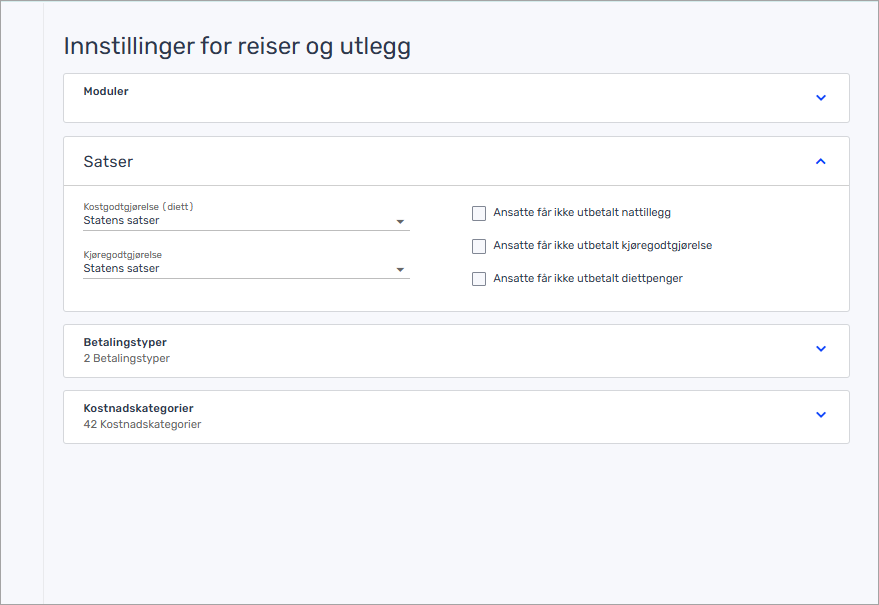
Task: Check the 'ikke utbetalt diettpenger' box
Action: point(479,279)
